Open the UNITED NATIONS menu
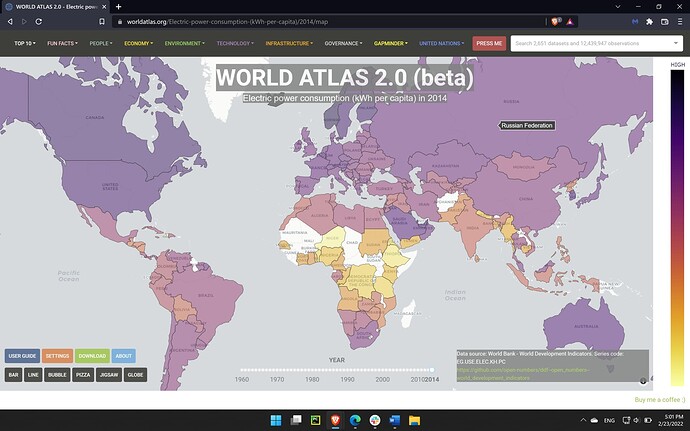The height and width of the screenshot is (431, 690). click(x=441, y=43)
